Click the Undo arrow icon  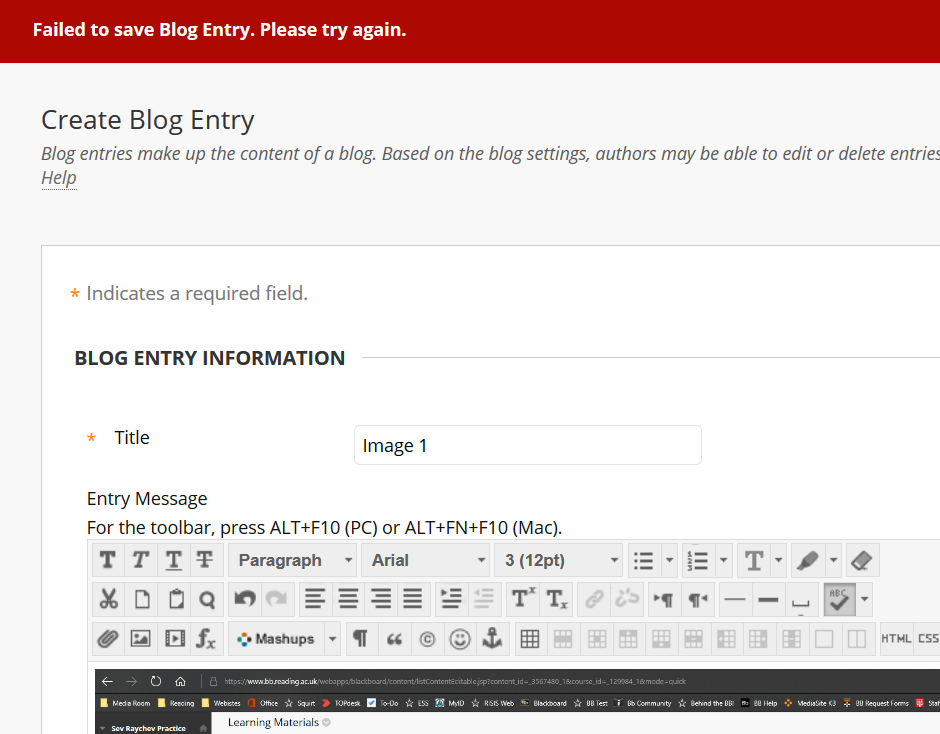(245, 599)
